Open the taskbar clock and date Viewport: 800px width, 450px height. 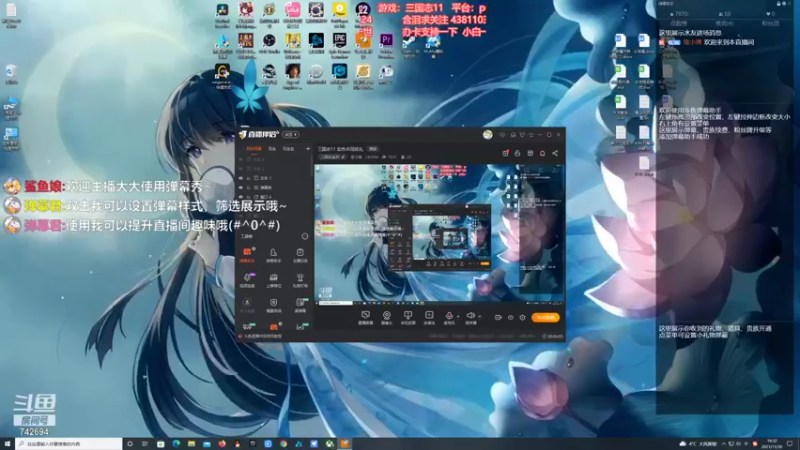[772, 444]
